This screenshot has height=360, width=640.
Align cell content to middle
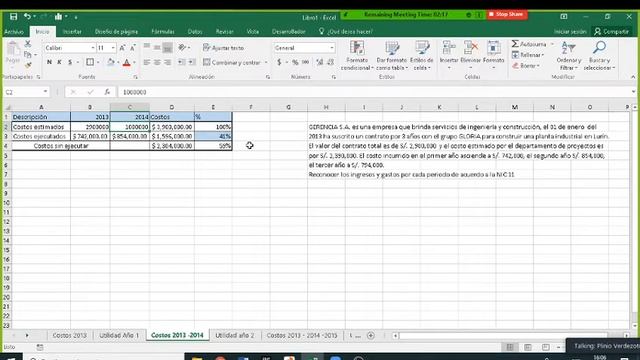coord(157,47)
